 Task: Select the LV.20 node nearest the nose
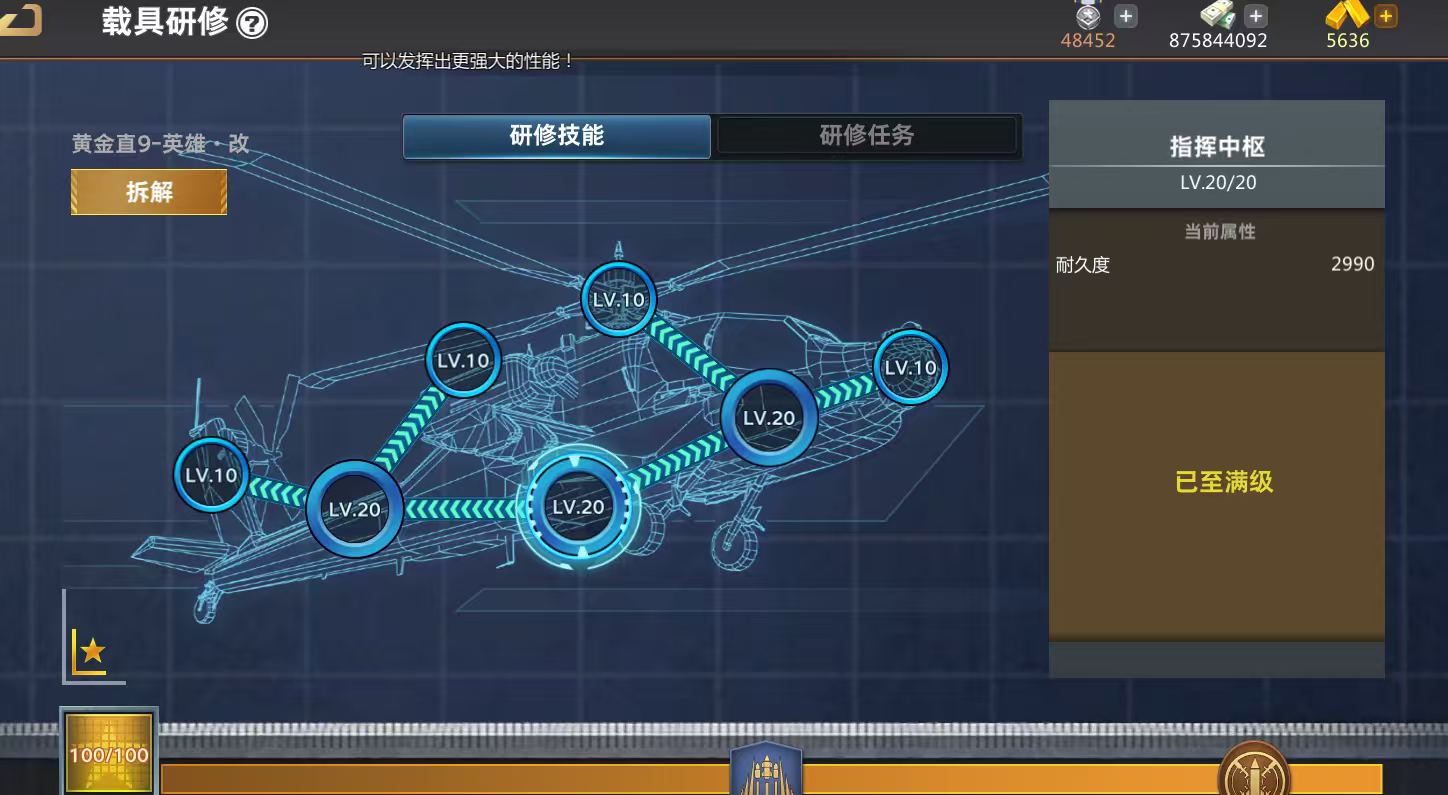pos(768,418)
